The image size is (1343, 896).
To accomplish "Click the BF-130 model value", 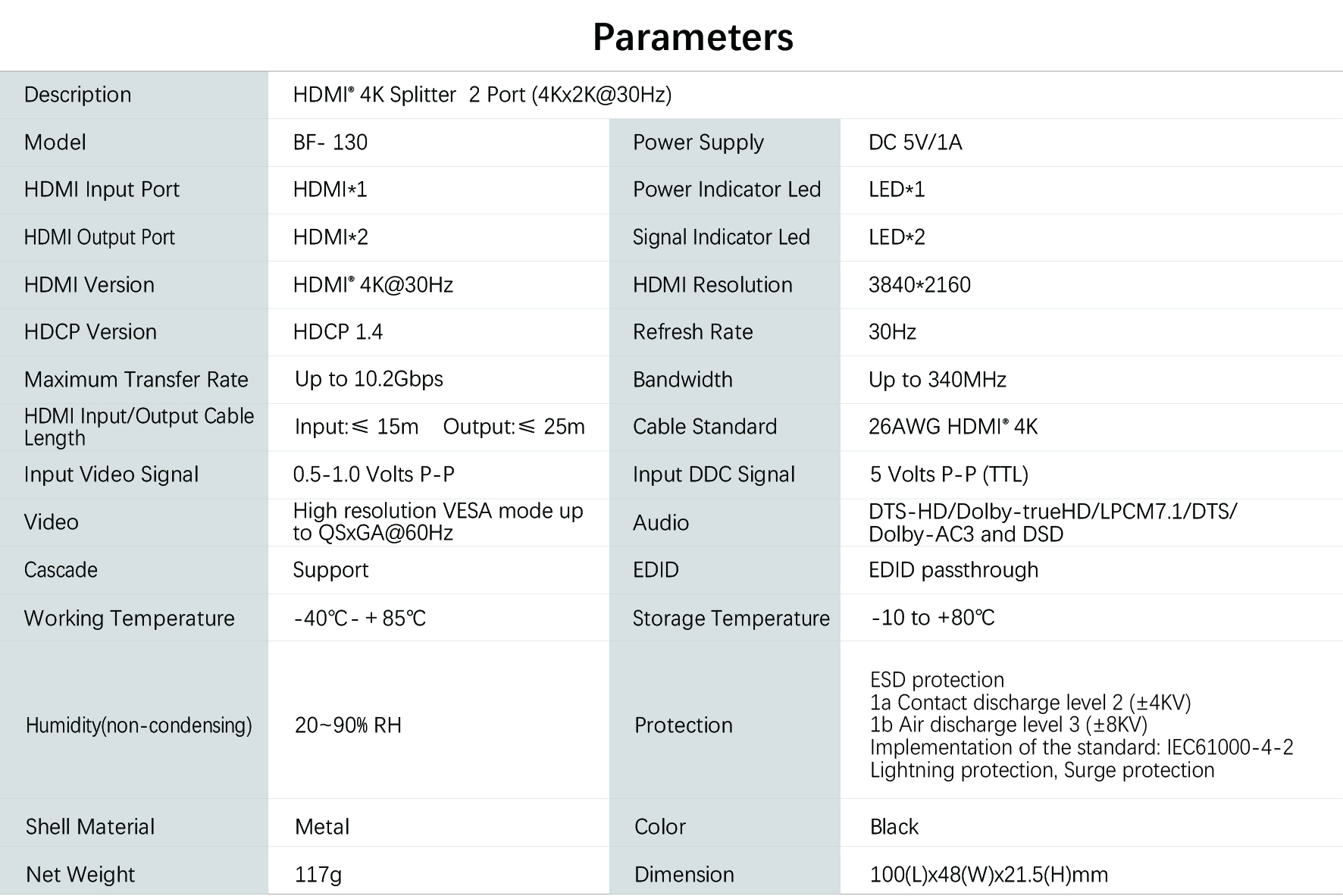I will pyautogui.click(x=330, y=143).
